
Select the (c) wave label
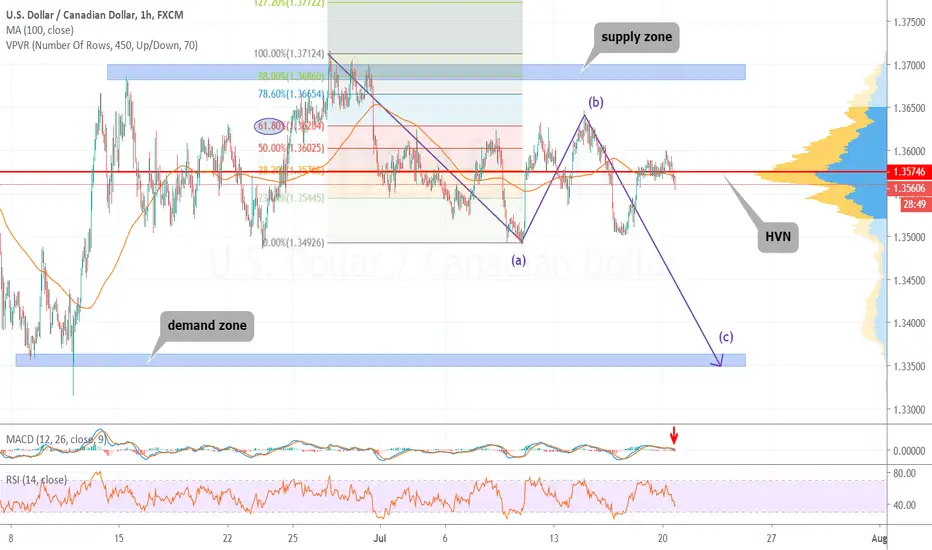coord(726,337)
